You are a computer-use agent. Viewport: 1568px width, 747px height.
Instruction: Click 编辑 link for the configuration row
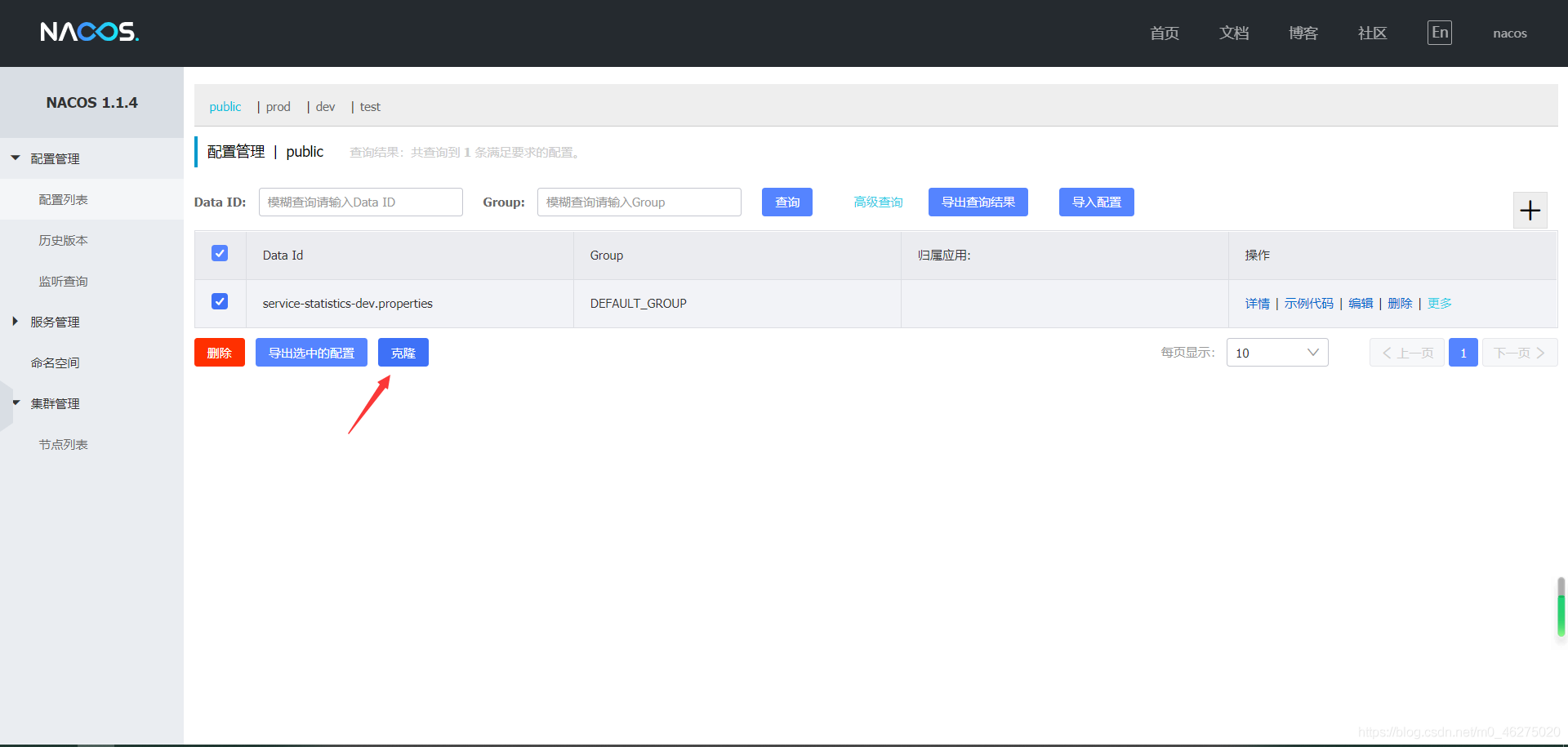pyautogui.click(x=1361, y=304)
